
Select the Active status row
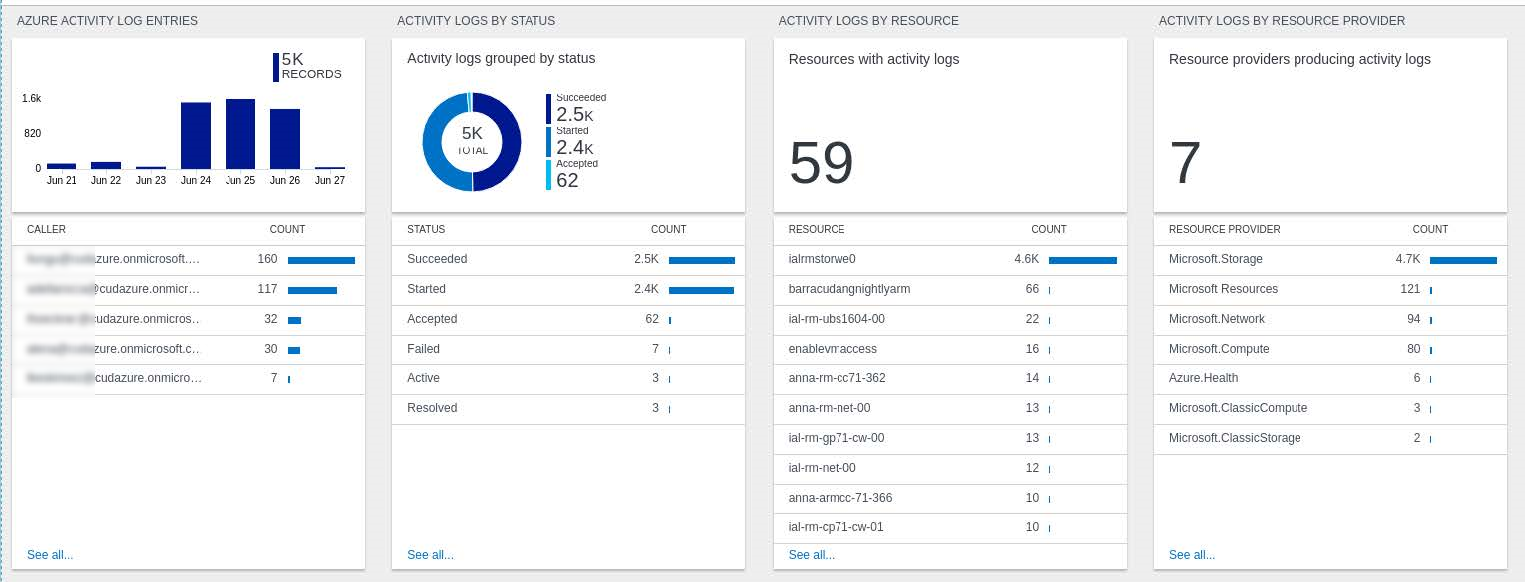[568, 378]
